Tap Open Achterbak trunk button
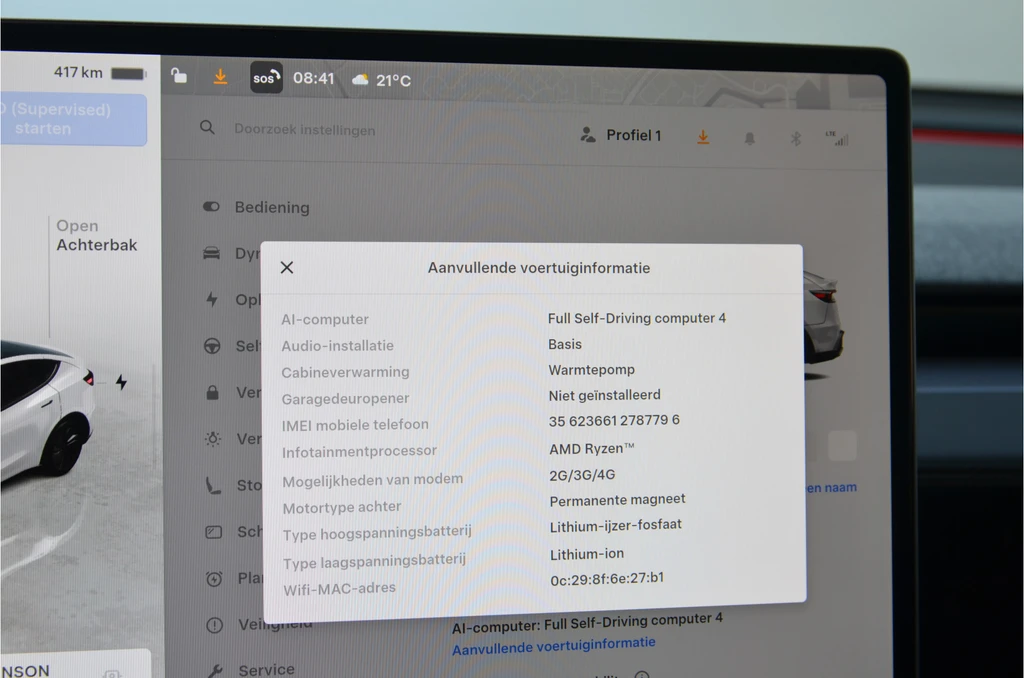 (97, 235)
